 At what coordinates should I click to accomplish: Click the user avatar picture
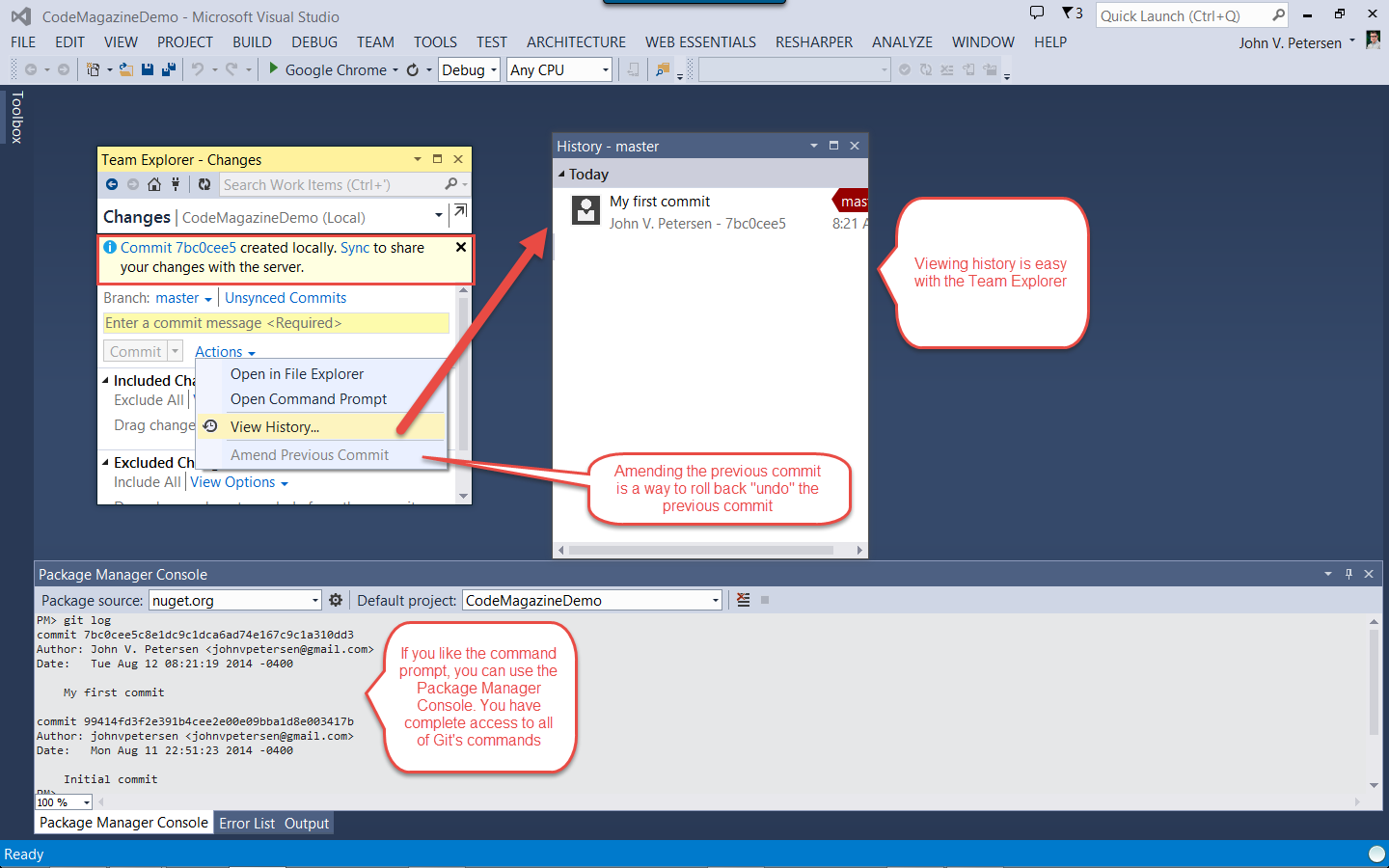point(1374,41)
